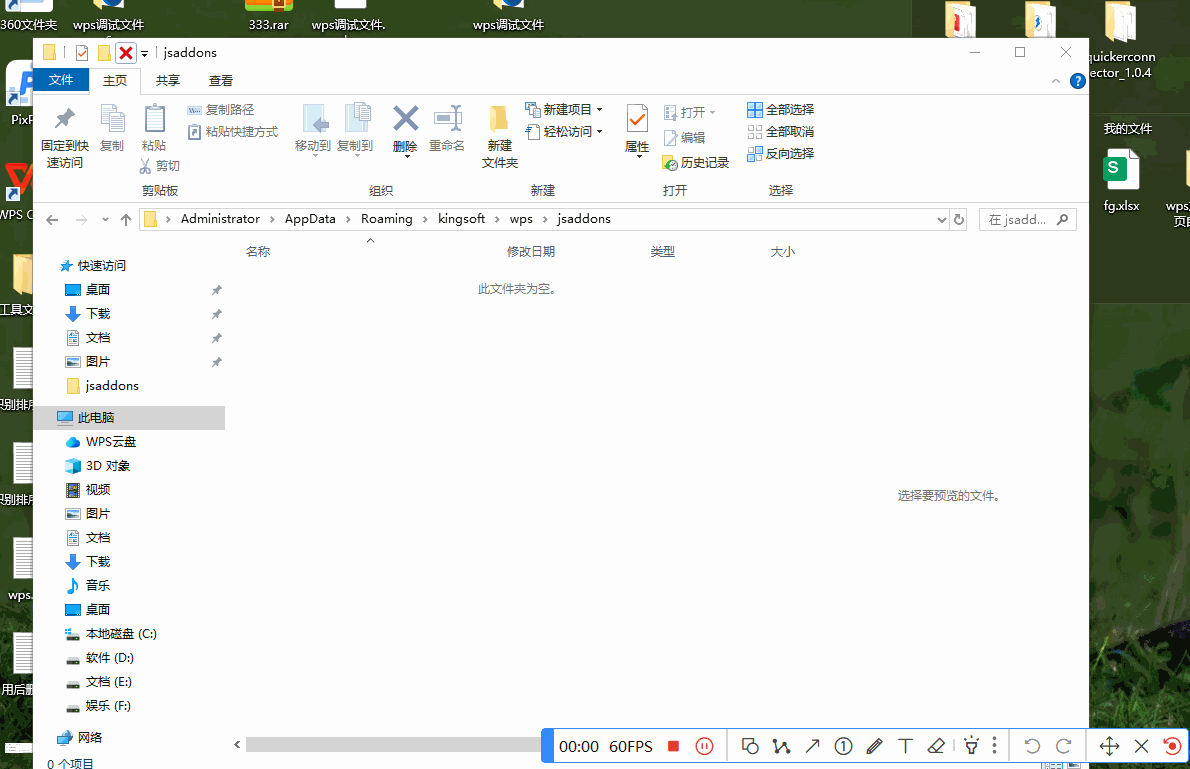
Task: Click the Rename (重命名) icon
Action: (447, 118)
